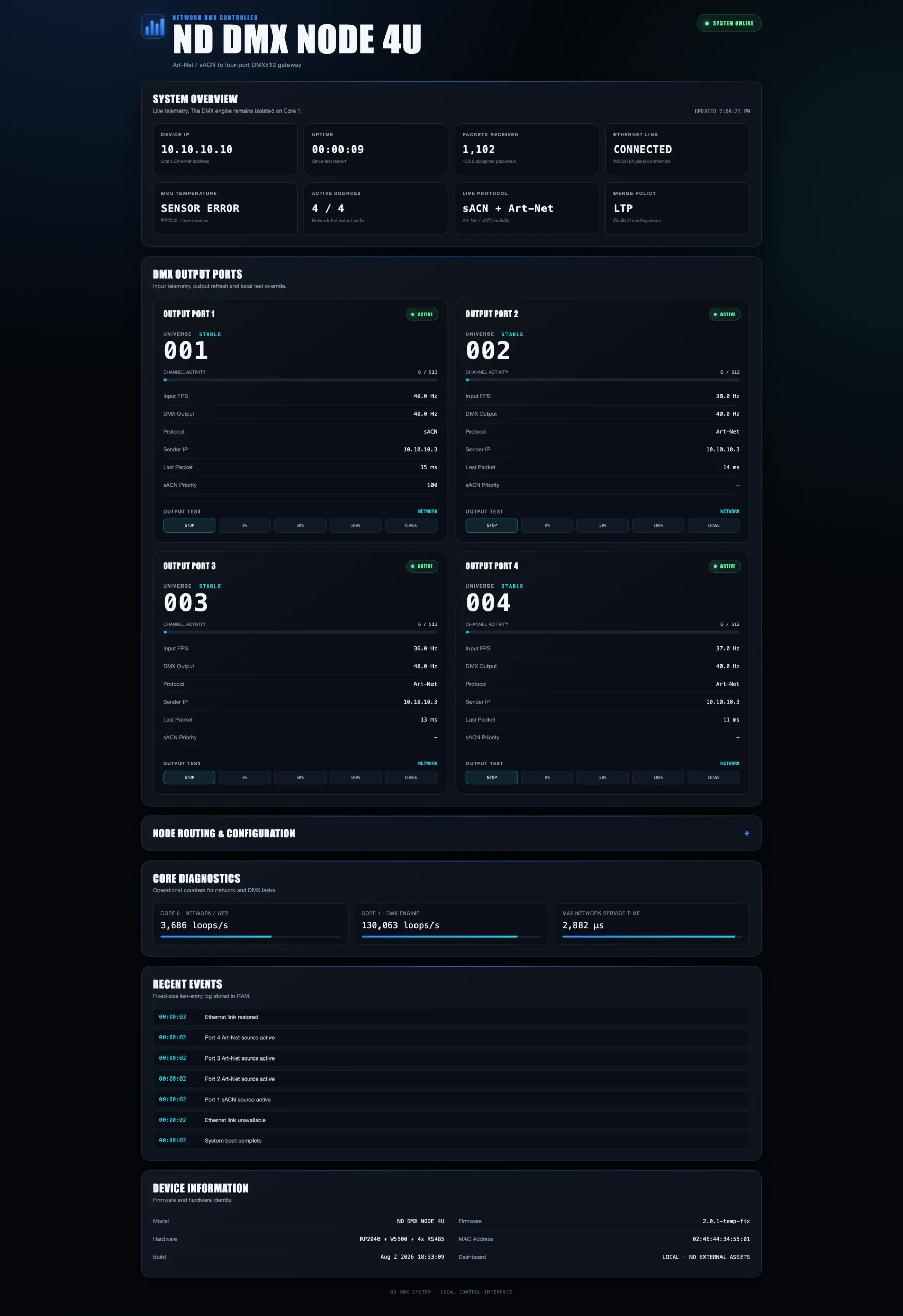Viewport: 903px width, 1316px height.
Task: Set Output Port 1 test to 50%
Action: point(300,525)
